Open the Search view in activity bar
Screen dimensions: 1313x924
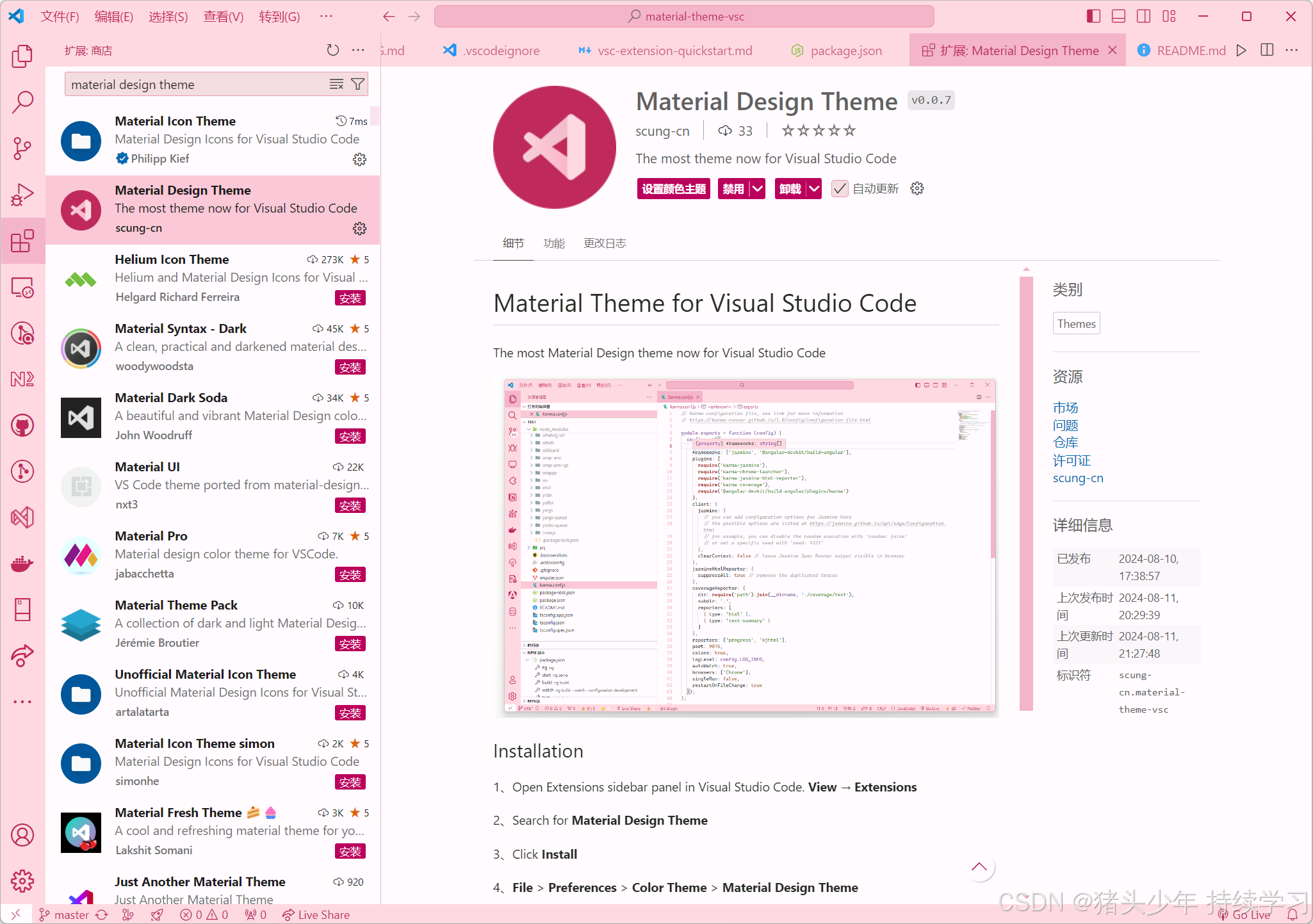(22, 102)
